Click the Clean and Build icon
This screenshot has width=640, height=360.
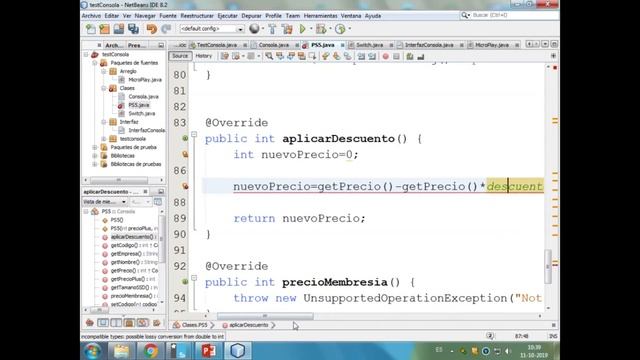[287, 29]
